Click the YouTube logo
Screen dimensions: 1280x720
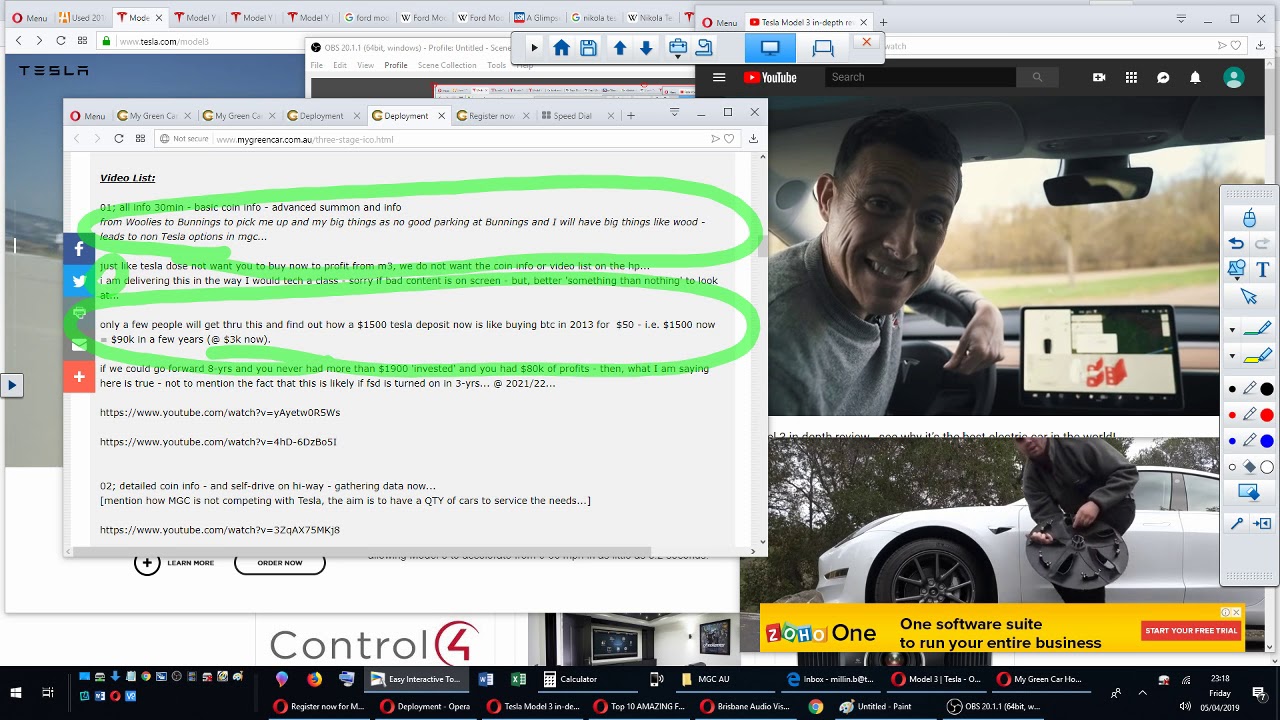click(x=770, y=77)
